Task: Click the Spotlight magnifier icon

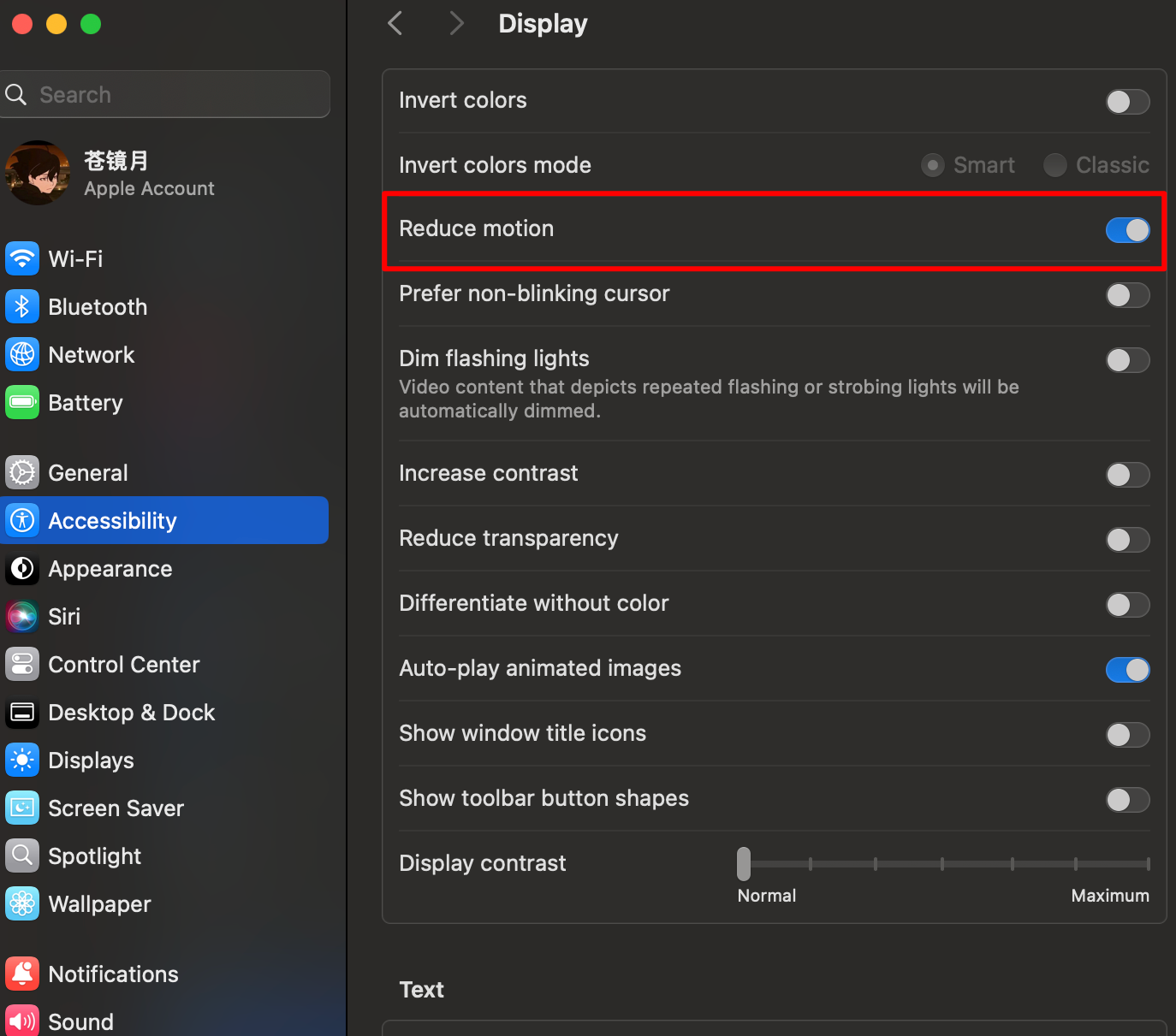Action: (22, 855)
